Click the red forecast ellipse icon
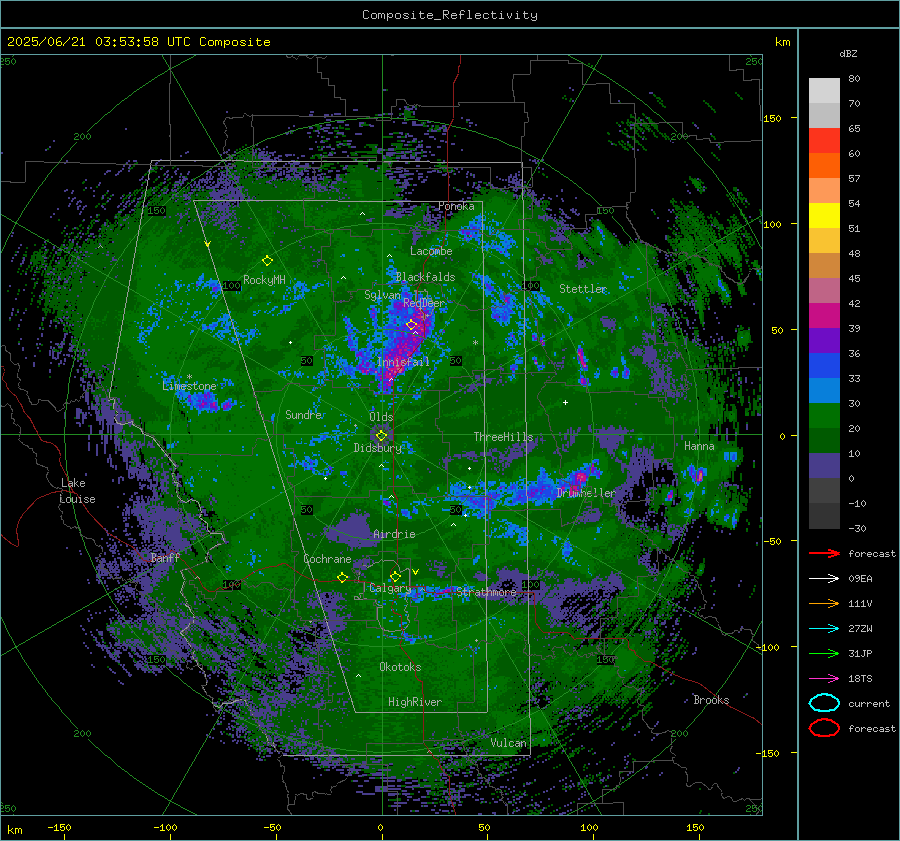The width and height of the screenshot is (900, 841). point(824,728)
